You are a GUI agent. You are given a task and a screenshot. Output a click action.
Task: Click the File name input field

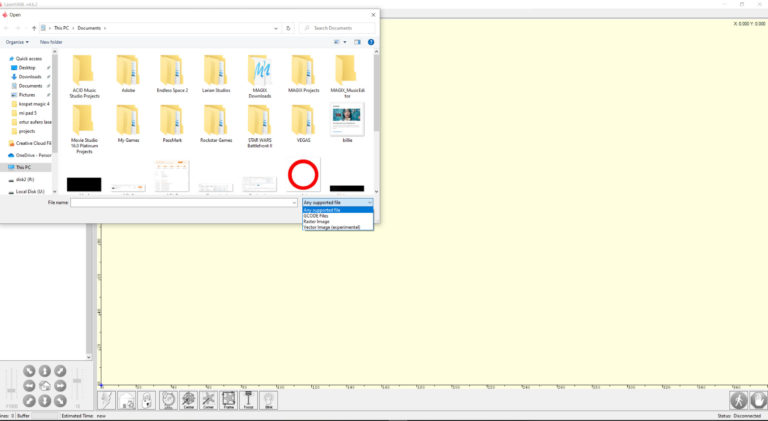point(183,202)
